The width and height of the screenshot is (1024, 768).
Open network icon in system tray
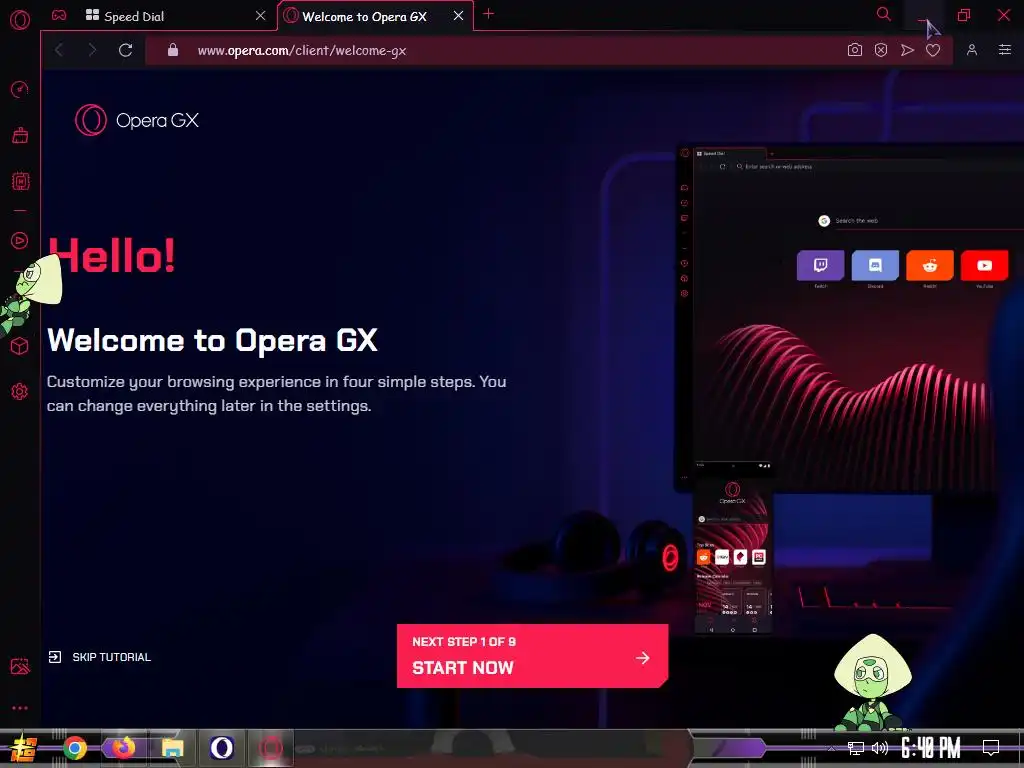856,748
